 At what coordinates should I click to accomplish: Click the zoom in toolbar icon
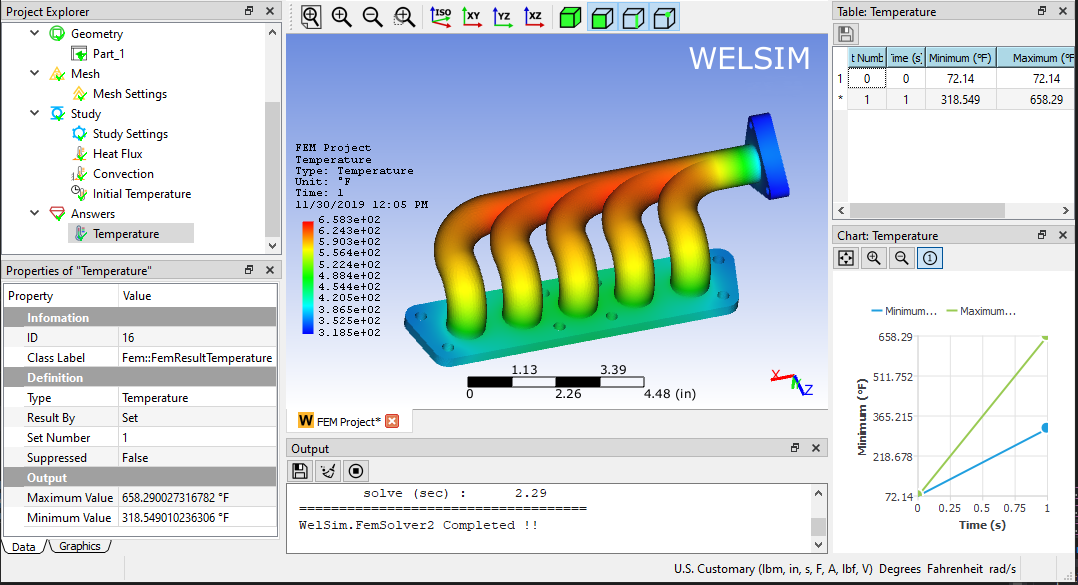click(342, 17)
